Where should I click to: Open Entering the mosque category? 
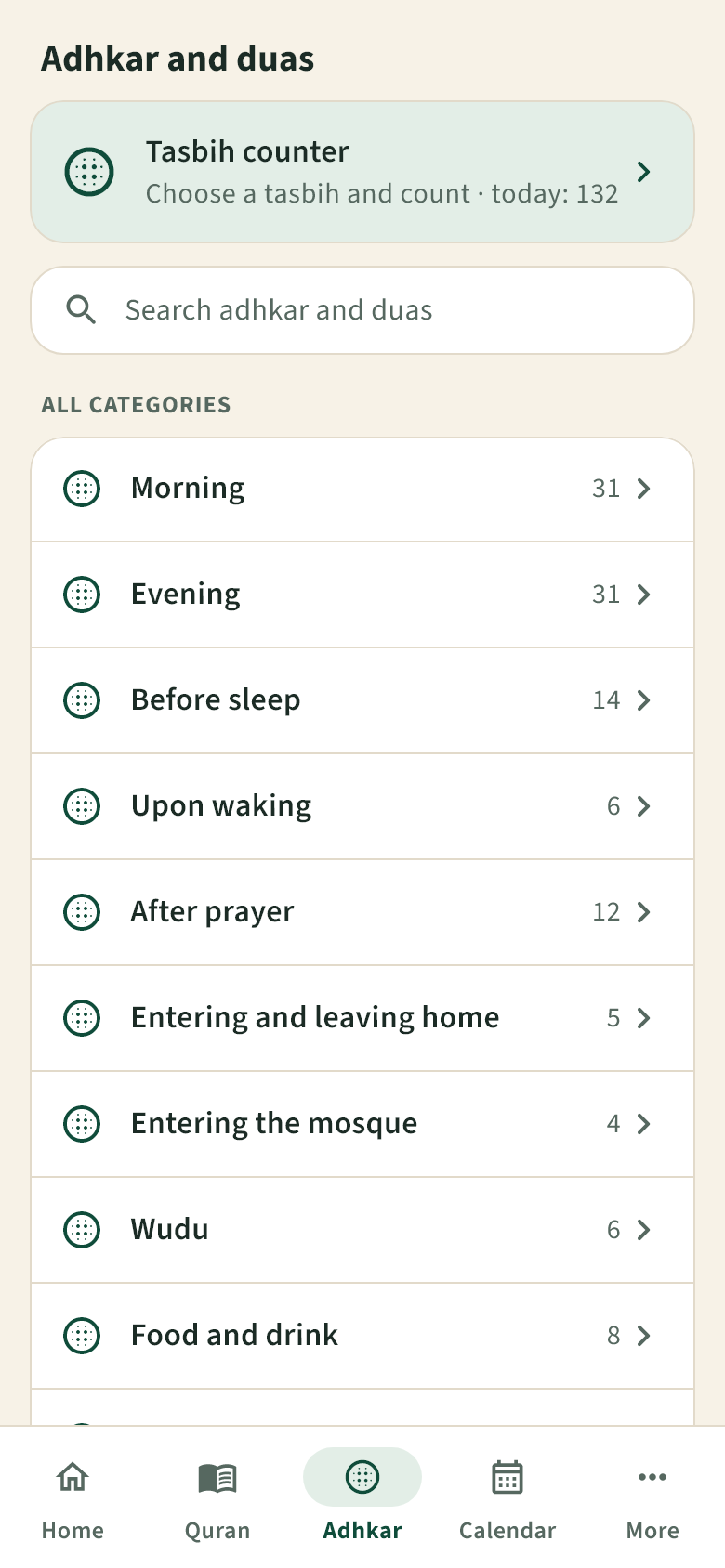click(362, 1124)
